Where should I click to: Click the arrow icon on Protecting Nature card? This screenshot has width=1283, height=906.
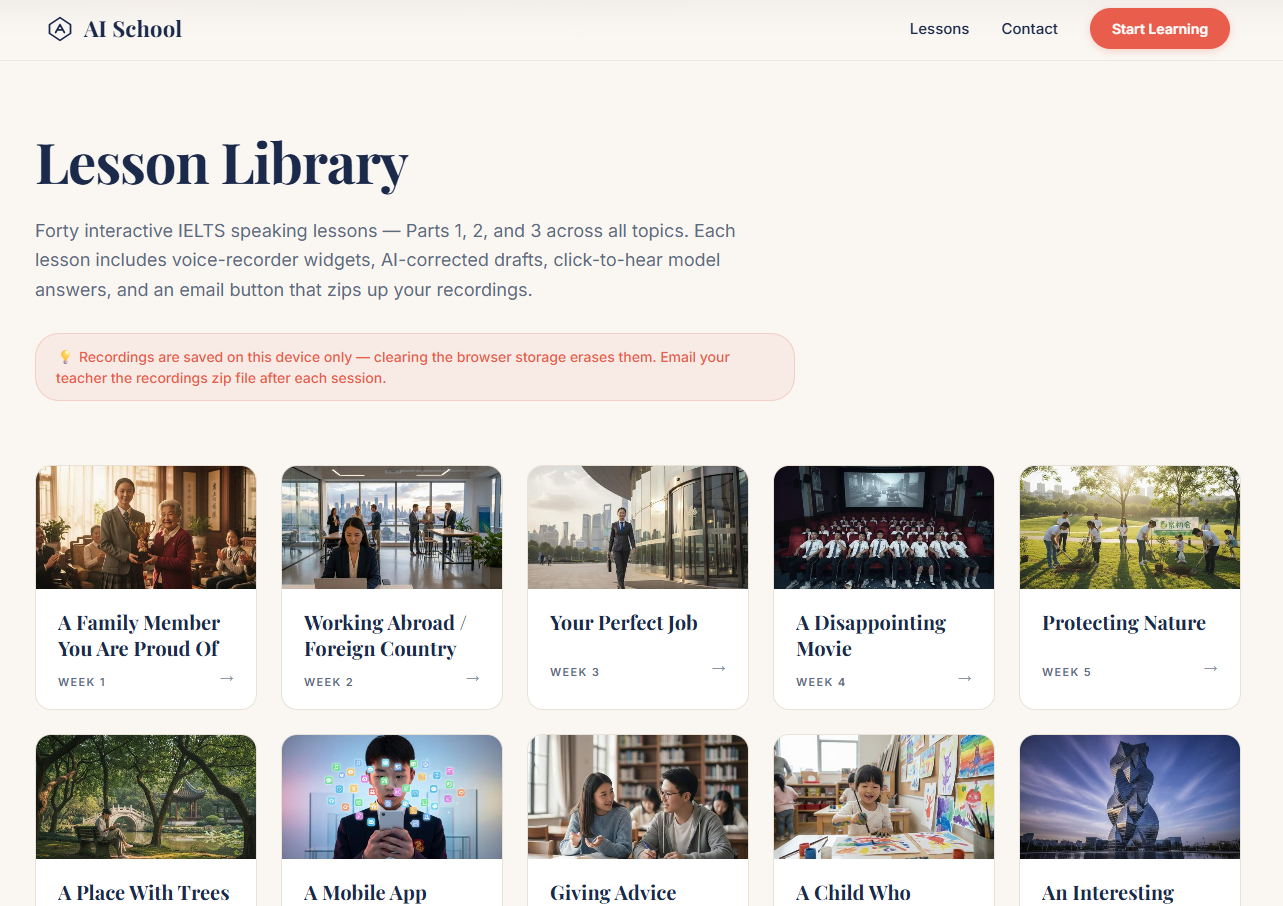click(1211, 668)
